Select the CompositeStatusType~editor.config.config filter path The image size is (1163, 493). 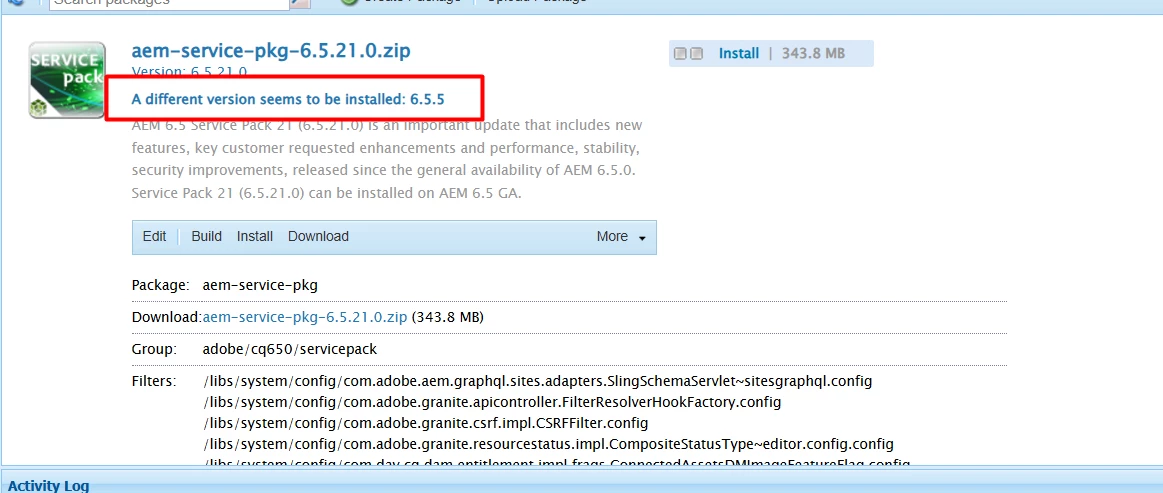[x=548, y=444]
